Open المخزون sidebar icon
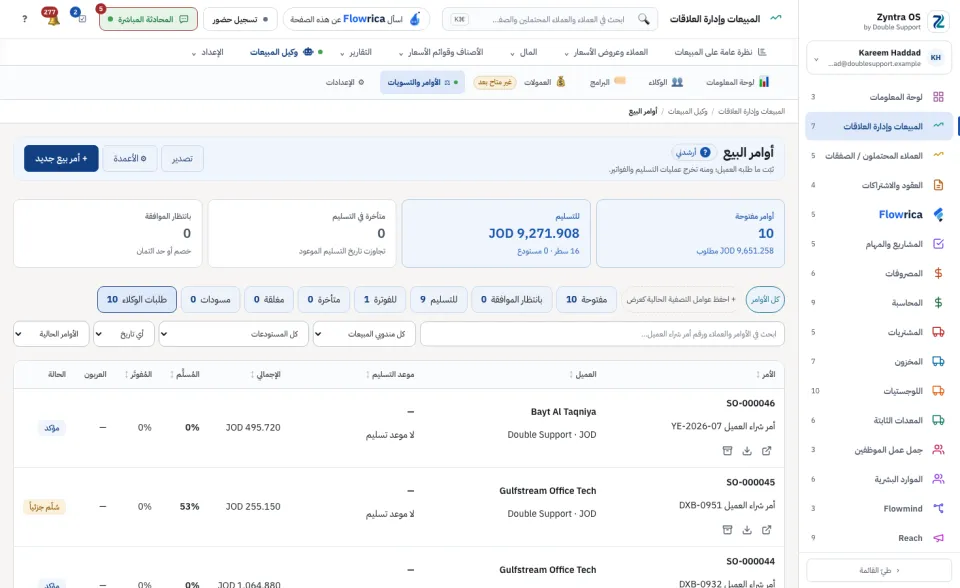Viewport: 960px width, 588px height. tap(938, 361)
